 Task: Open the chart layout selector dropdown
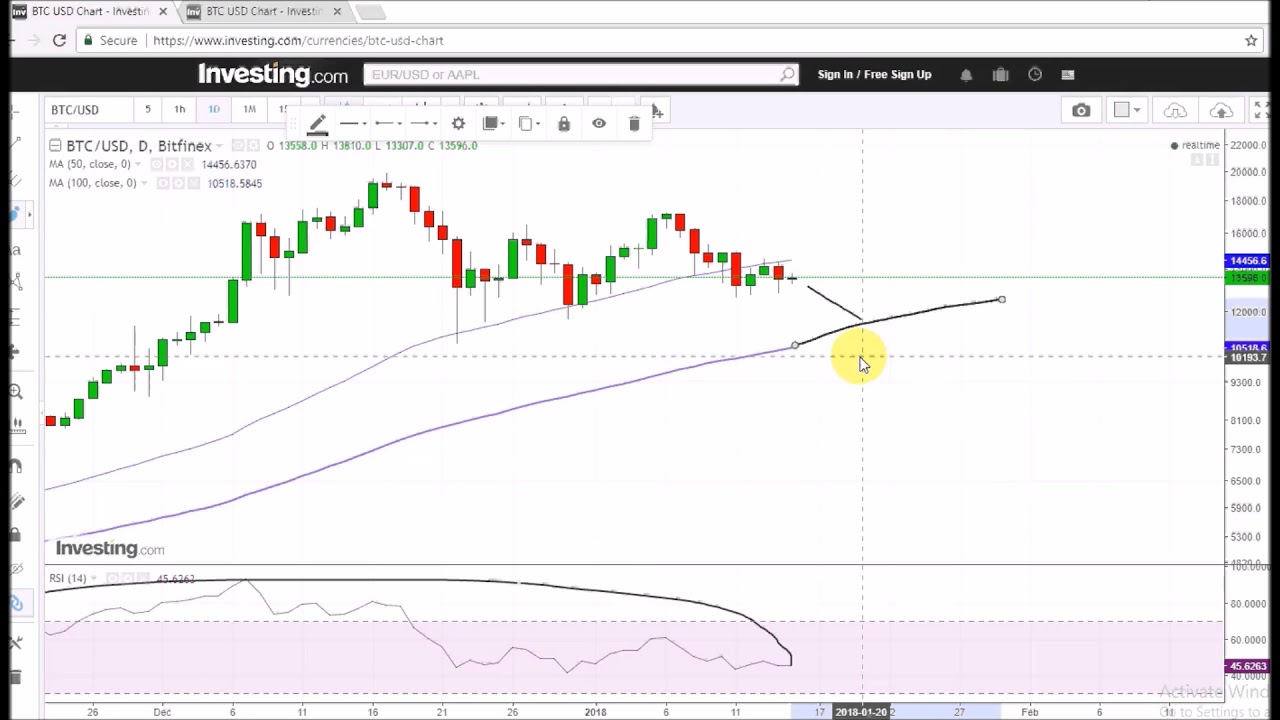[1127, 110]
